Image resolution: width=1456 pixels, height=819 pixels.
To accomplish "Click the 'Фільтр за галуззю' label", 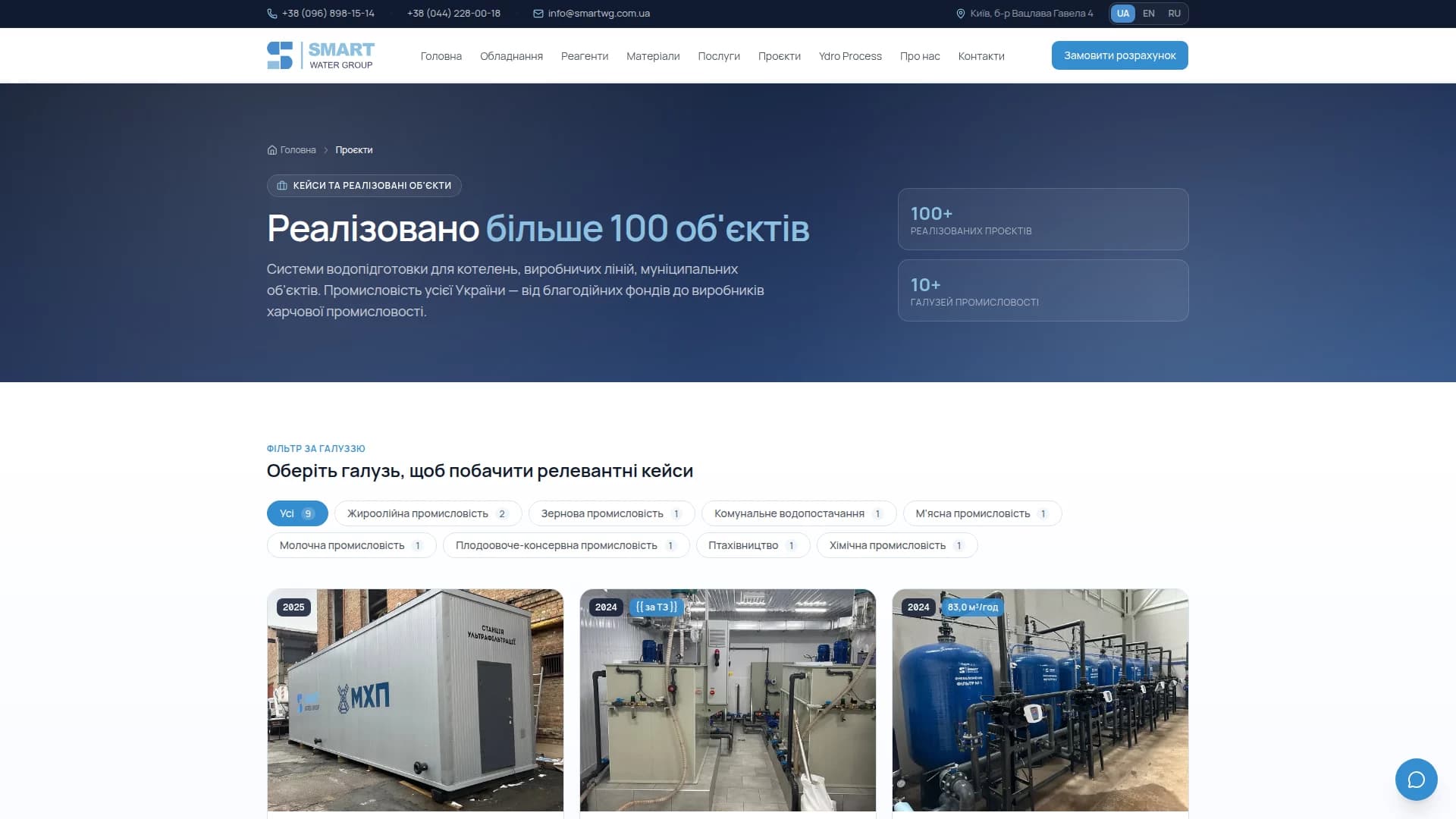I will (x=315, y=449).
